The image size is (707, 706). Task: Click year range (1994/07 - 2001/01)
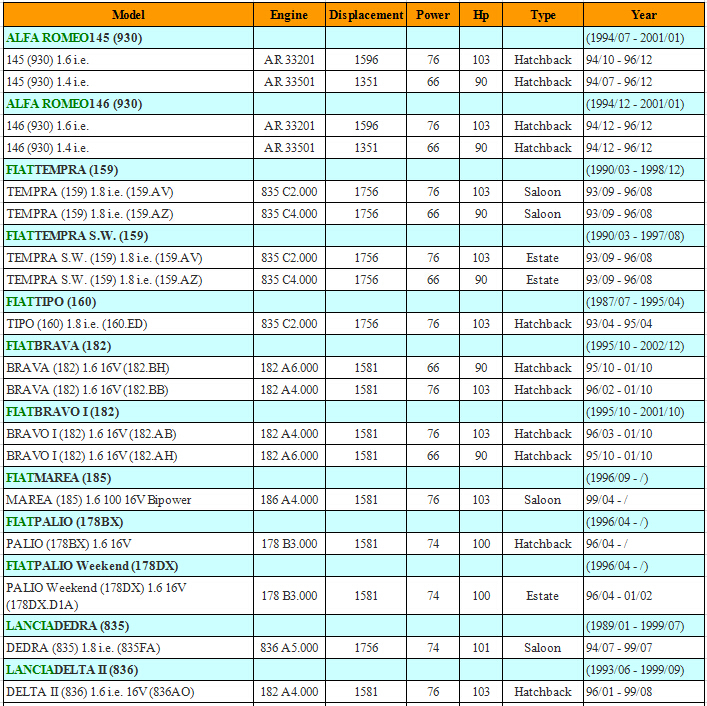click(635, 38)
